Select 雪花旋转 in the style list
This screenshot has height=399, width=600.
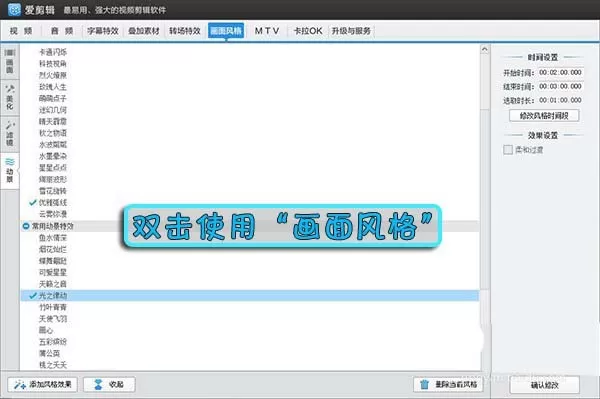pyautogui.click(x=53, y=191)
